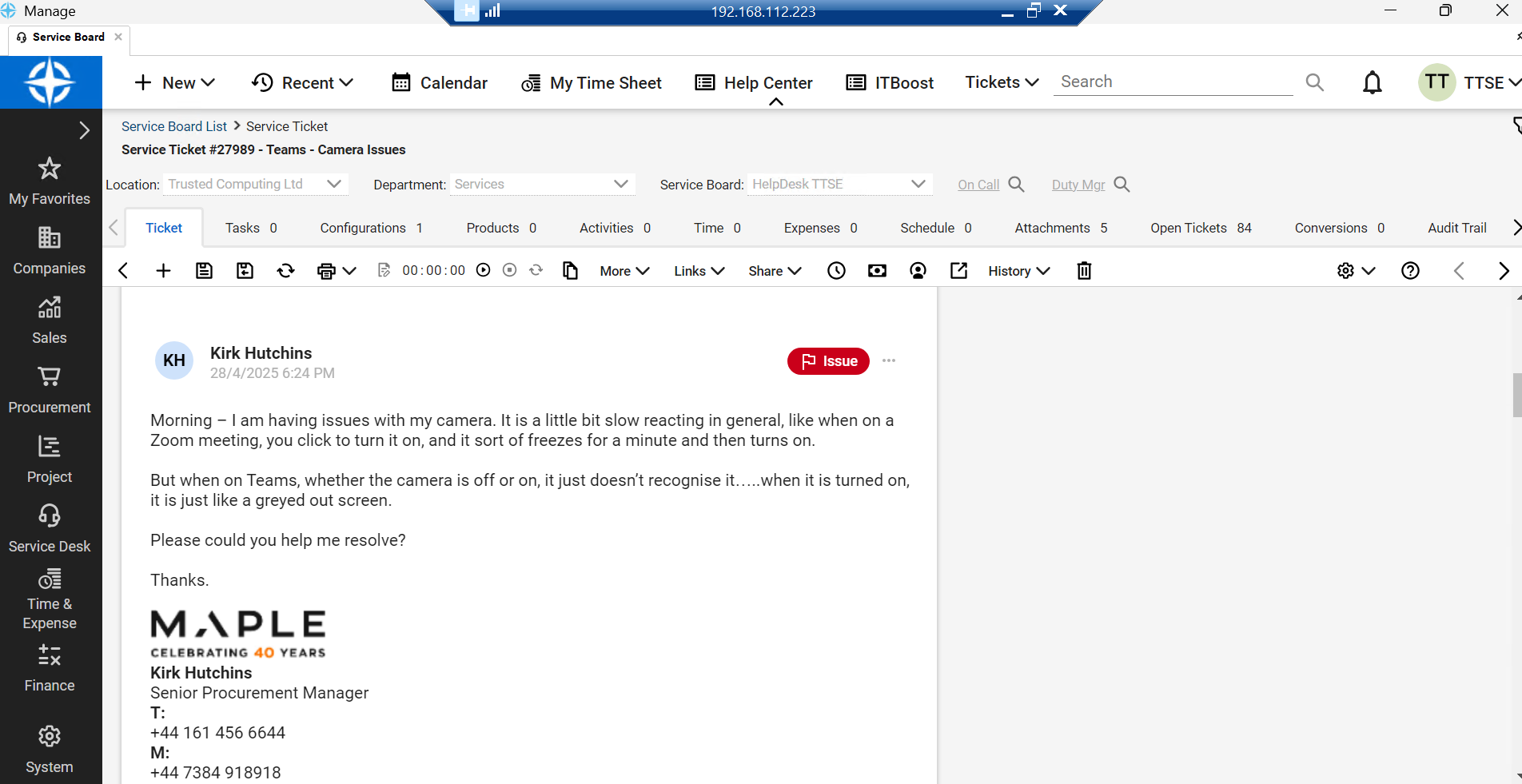The width and height of the screenshot is (1522, 784).
Task: Open the Sales module
Action: pos(50,320)
